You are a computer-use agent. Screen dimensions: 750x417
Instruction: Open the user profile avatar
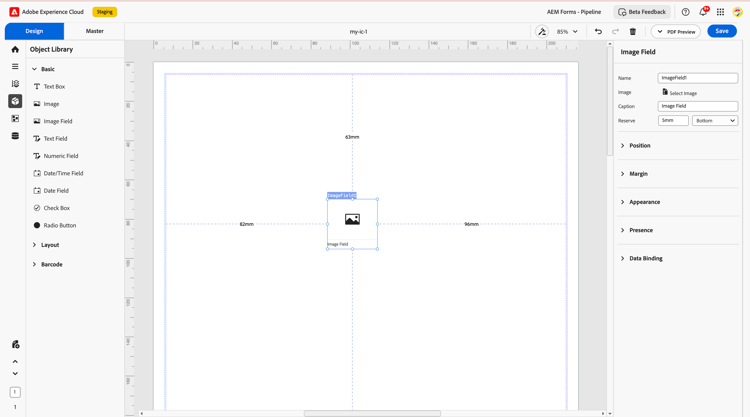tap(738, 12)
